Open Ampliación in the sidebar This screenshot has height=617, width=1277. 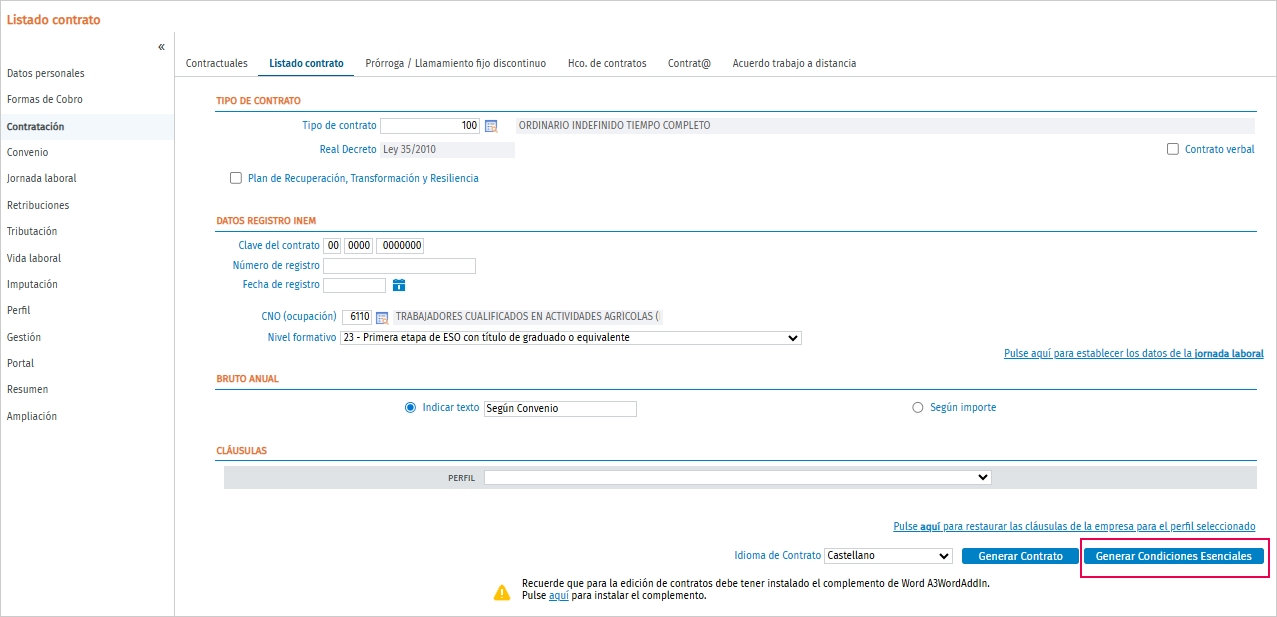32,417
